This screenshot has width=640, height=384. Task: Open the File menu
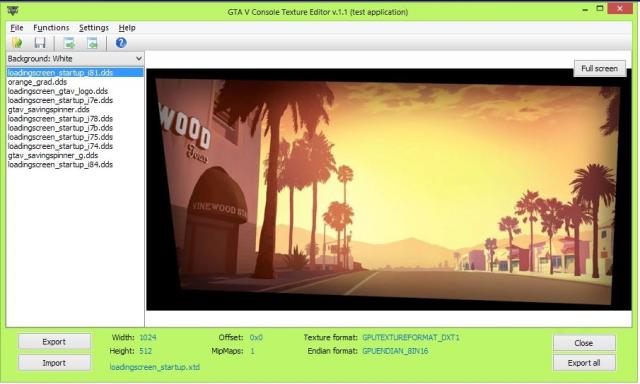(16, 28)
